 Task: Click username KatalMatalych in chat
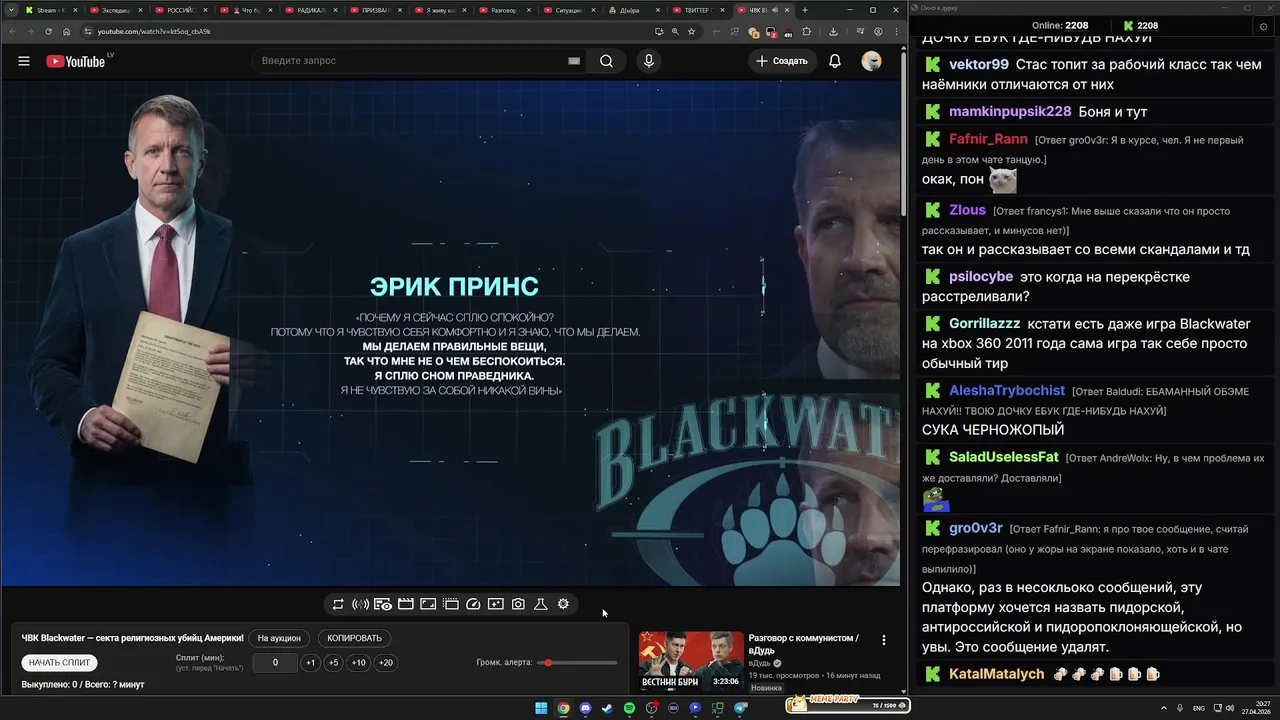click(x=996, y=674)
